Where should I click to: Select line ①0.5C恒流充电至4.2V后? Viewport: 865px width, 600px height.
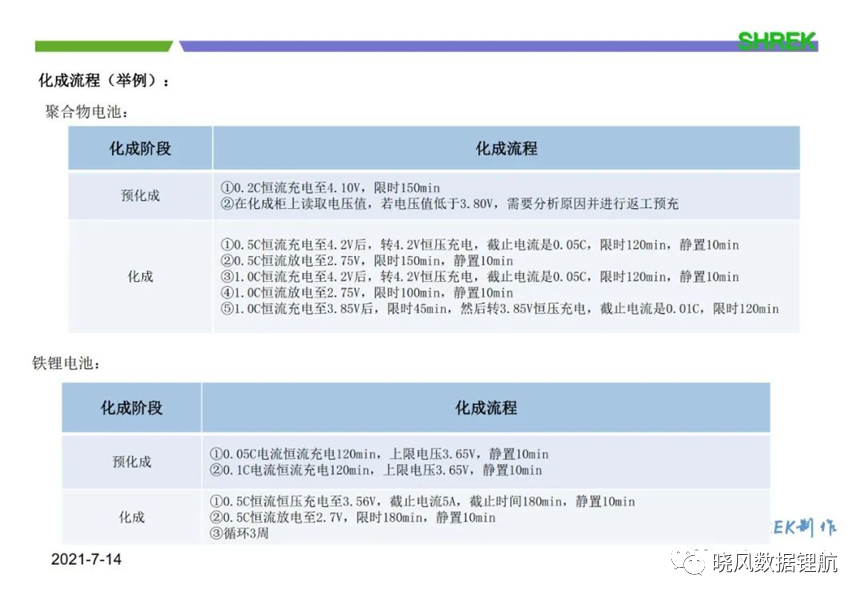tap(479, 245)
